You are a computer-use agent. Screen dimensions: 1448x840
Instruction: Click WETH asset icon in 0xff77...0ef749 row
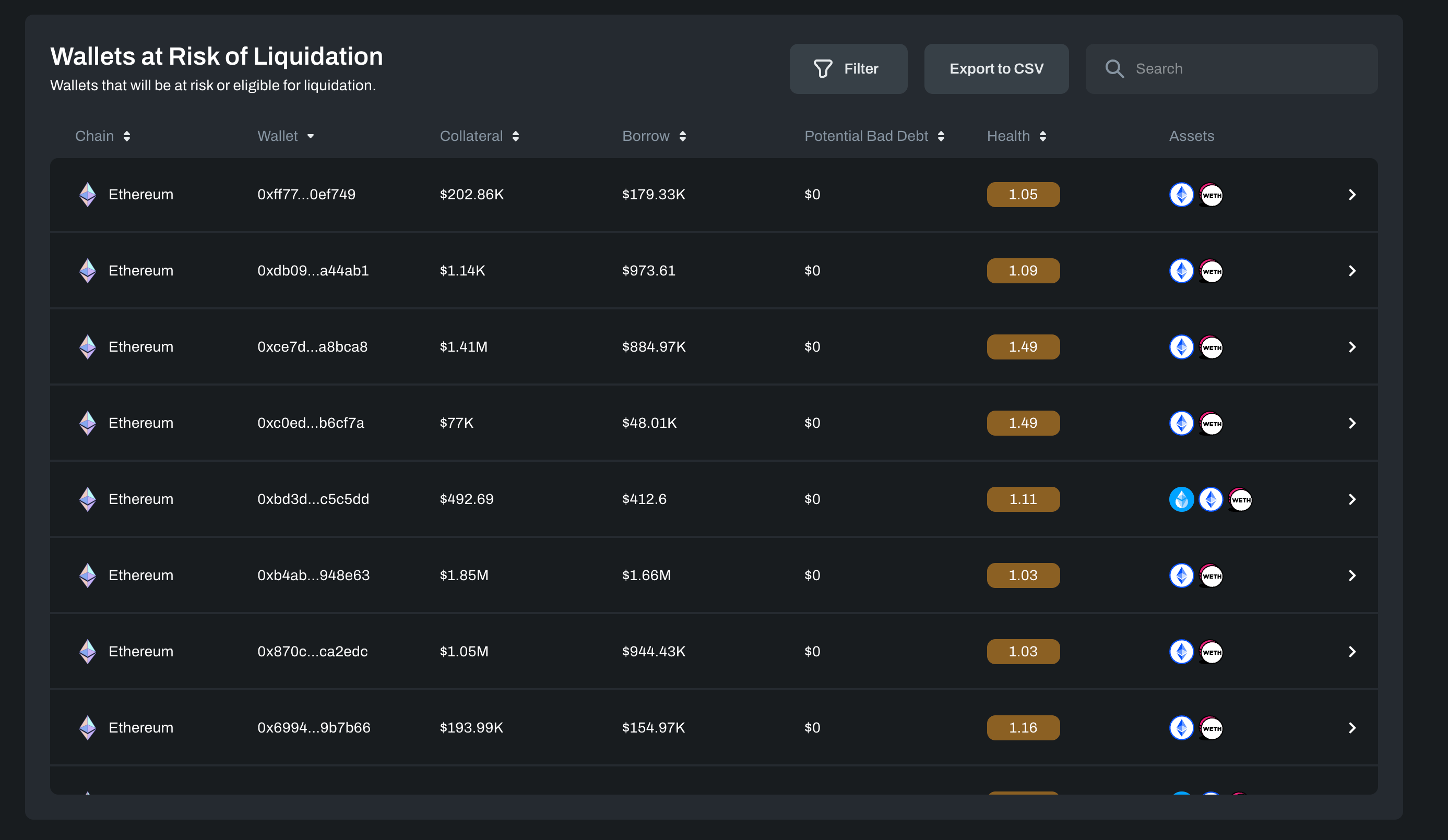[x=1211, y=195]
